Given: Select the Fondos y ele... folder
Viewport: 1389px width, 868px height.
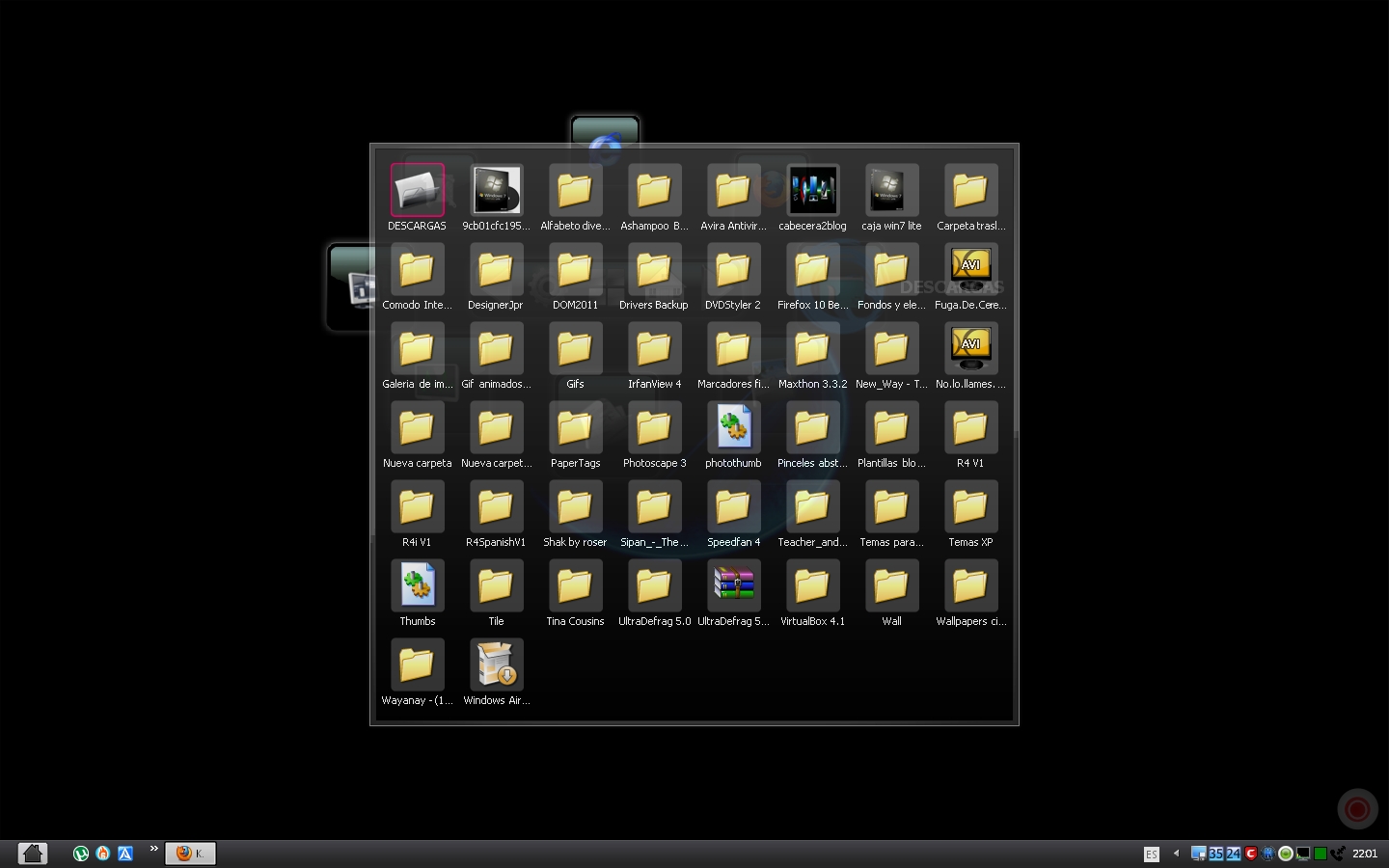Looking at the screenshot, I should click(x=891, y=269).
